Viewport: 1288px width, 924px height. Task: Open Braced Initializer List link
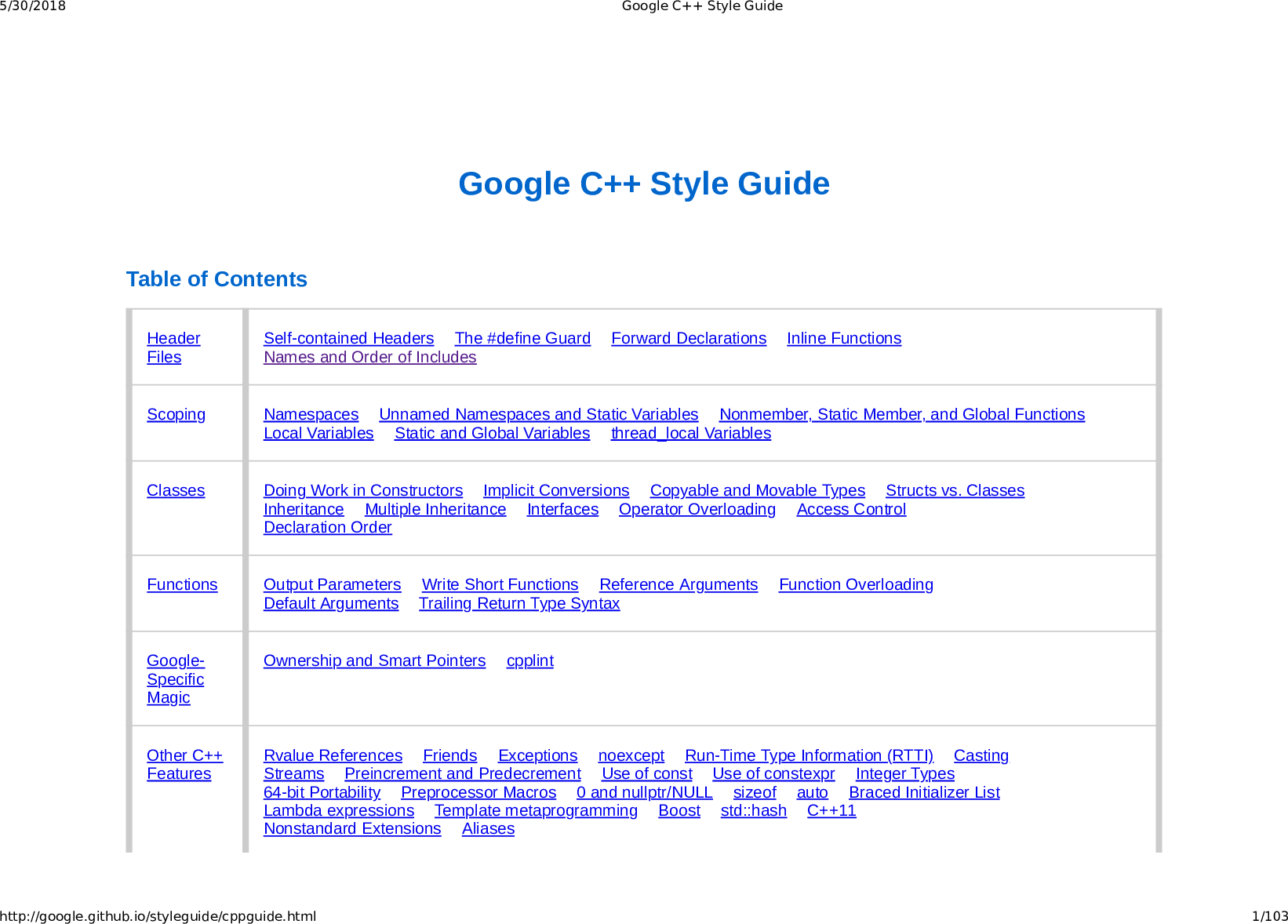[x=924, y=792]
